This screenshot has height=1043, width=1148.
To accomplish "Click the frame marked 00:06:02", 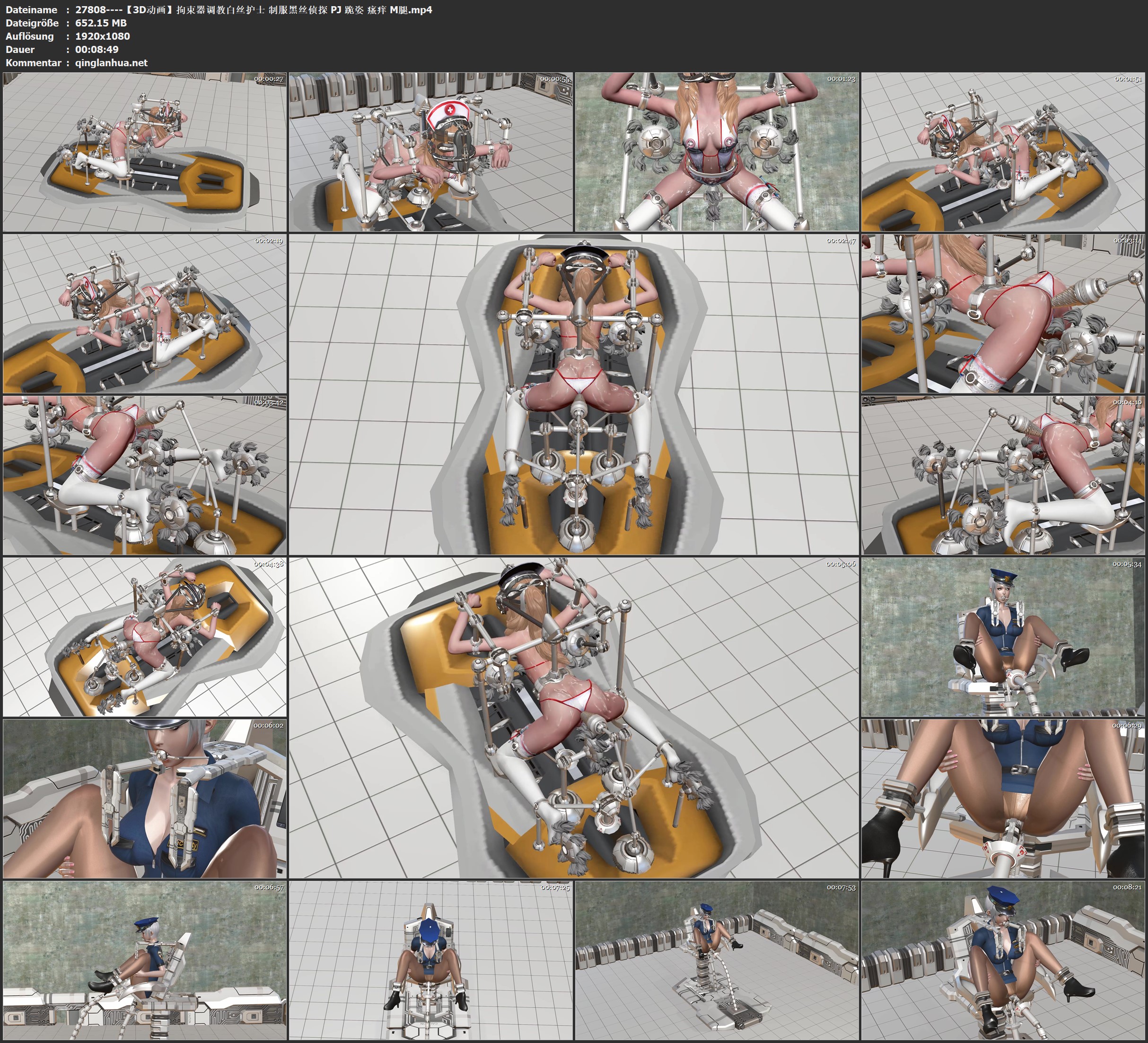I will pos(145,799).
